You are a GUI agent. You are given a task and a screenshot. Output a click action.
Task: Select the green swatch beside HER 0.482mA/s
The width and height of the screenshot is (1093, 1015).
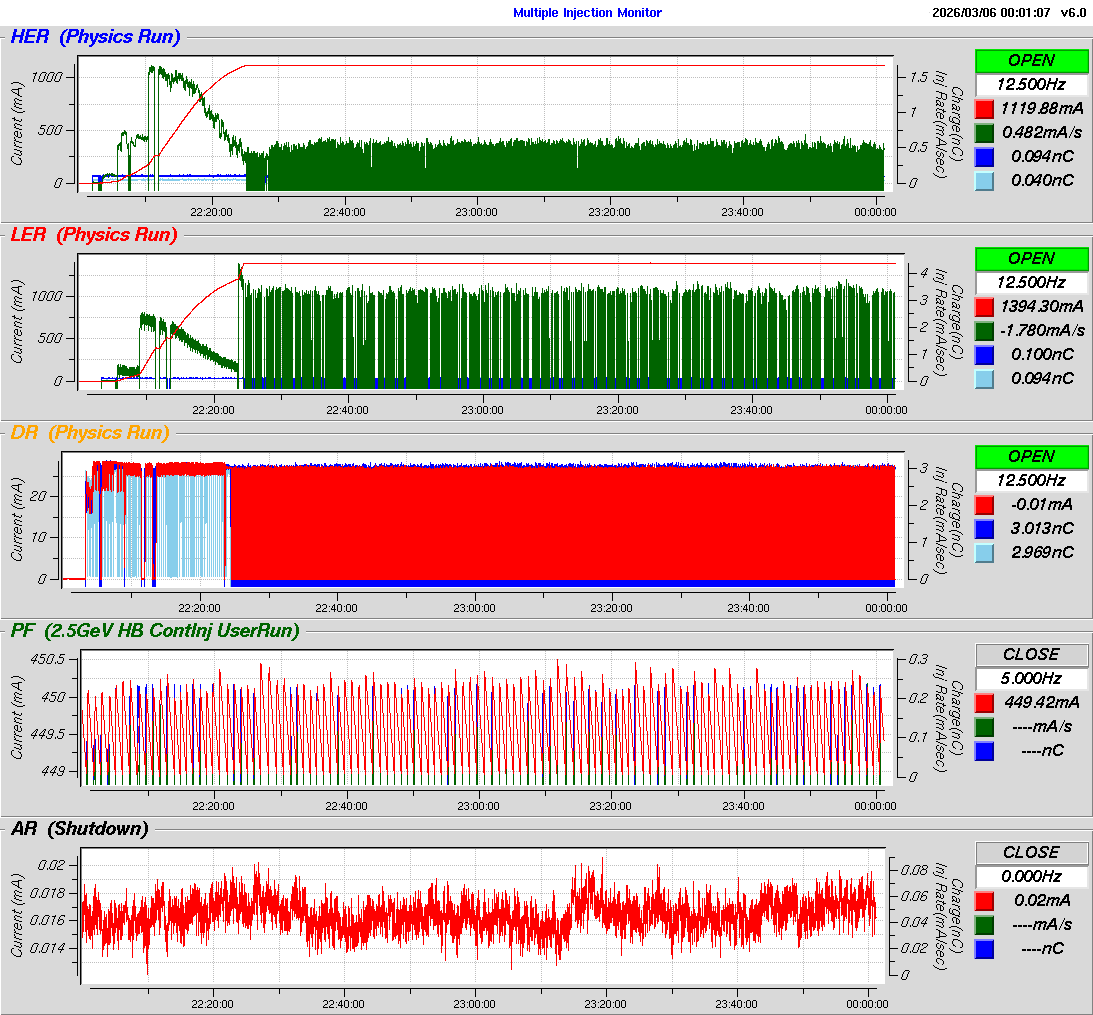tap(984, 132)
